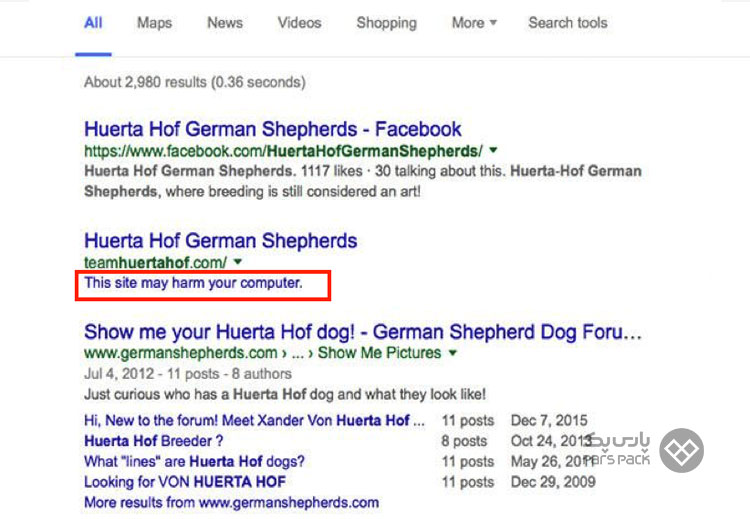This screenshot has width=750, height=519.
Task: Click the 'This site may harm your computer' warning
Action: click(x=193, y=283)
